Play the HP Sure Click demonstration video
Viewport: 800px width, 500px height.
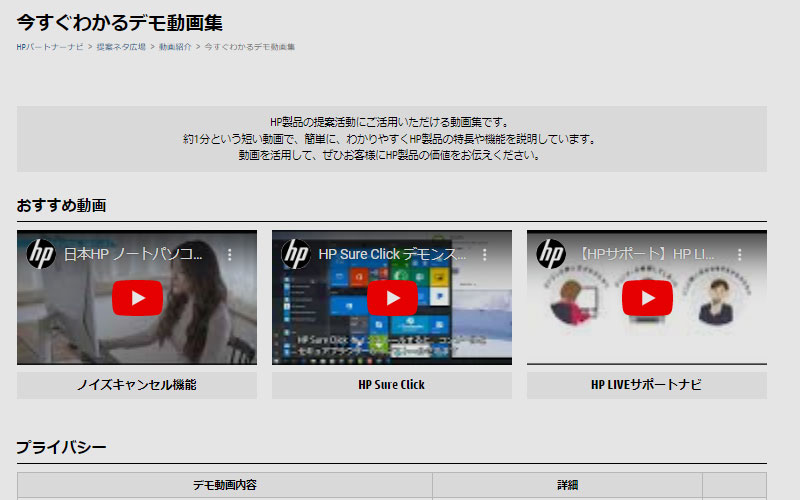(x=392, y=297)
